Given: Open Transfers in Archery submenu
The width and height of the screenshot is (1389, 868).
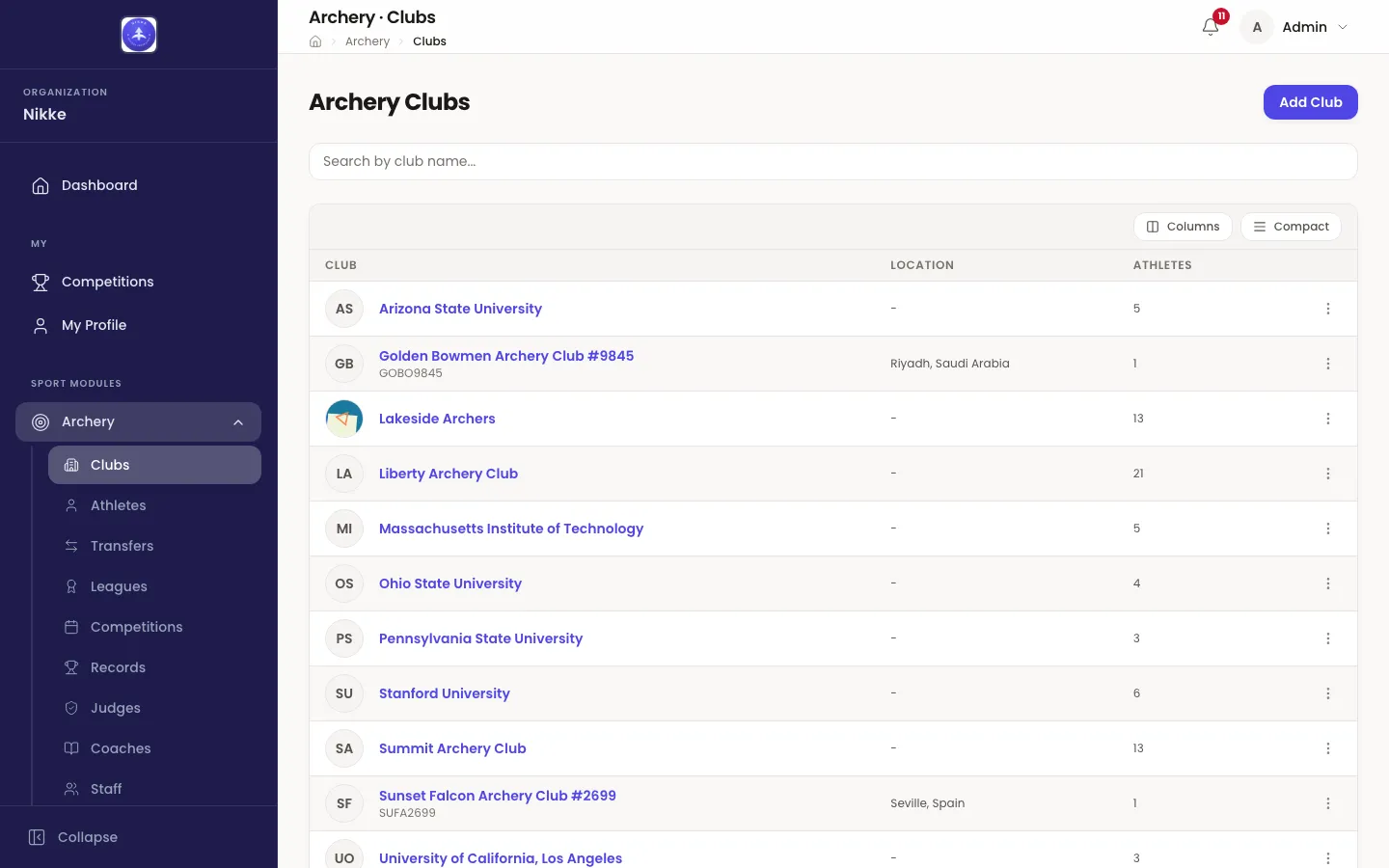Looking at the screenshot, I should coord(154,546).
